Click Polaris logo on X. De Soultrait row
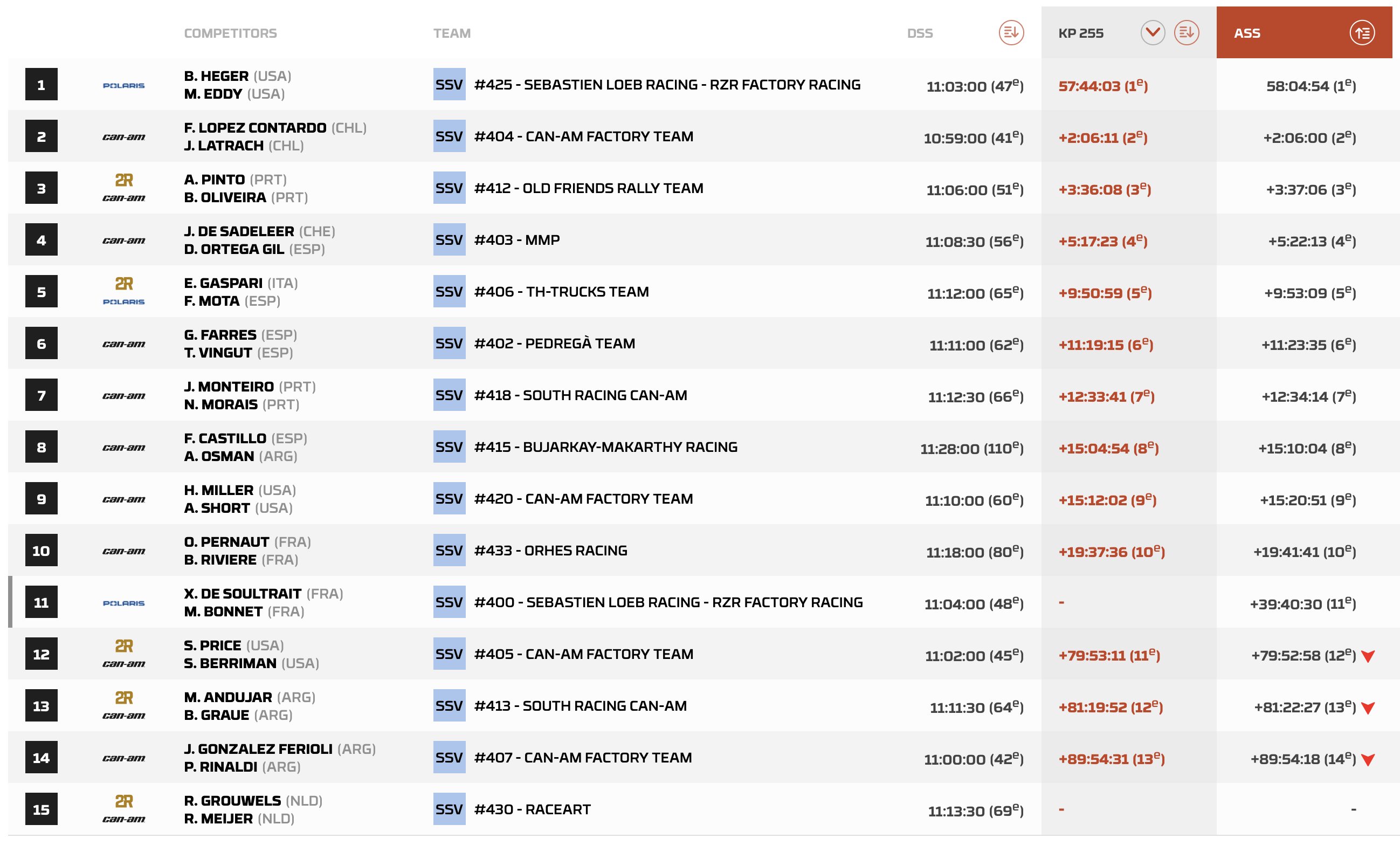The image size is (1400, 845). pos(123,603)
